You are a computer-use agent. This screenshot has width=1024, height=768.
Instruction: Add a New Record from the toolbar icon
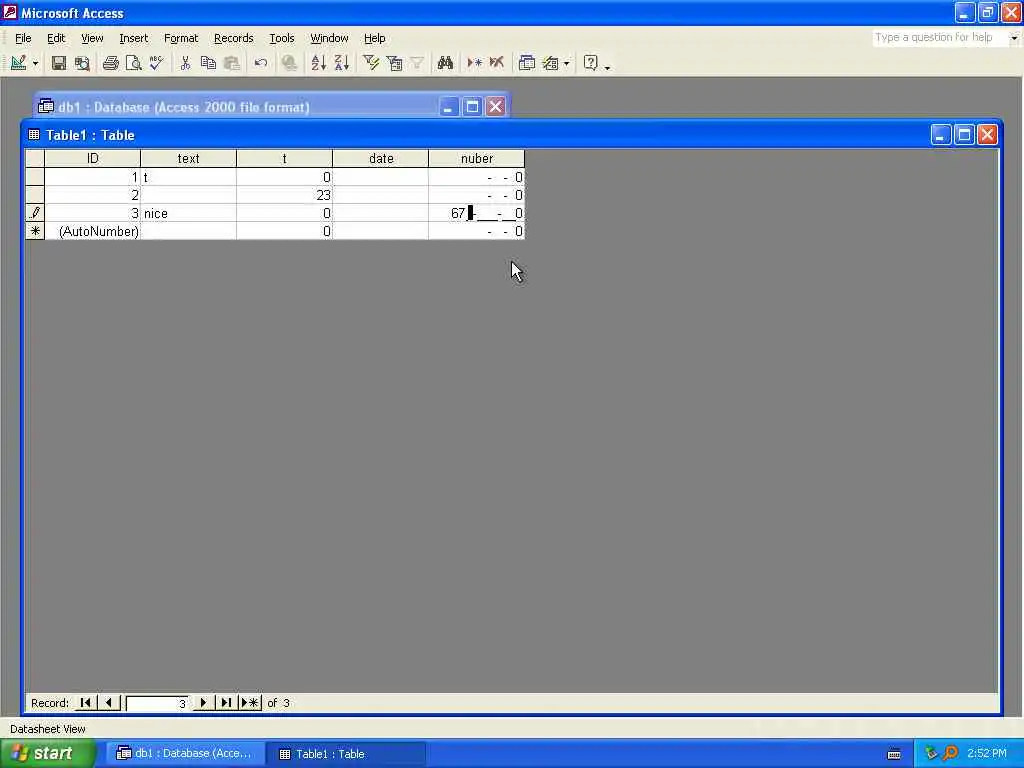[474, 63]
